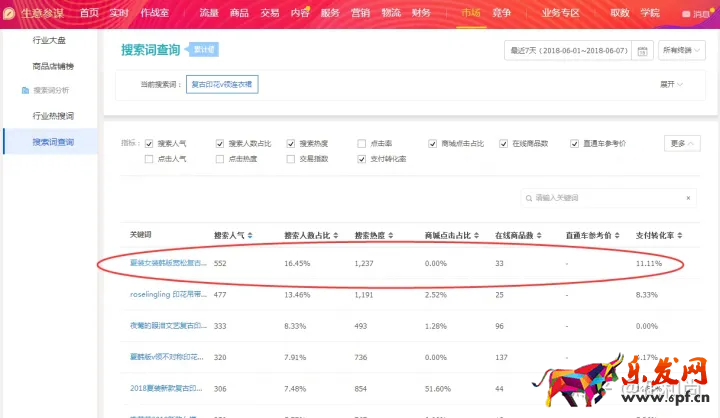Clear keyword search with the x icon
Screen dimensions: 720x418
688,198
